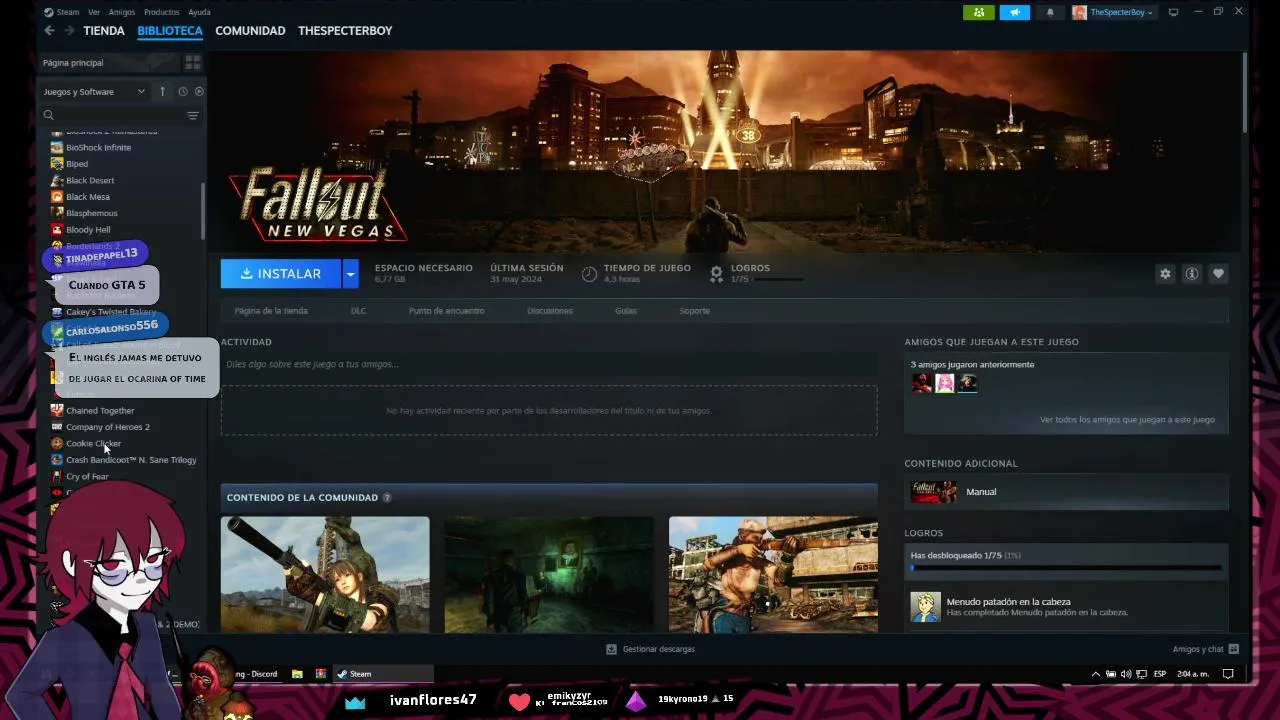
Task: Select Black Desert in library list
Action: 90,180
